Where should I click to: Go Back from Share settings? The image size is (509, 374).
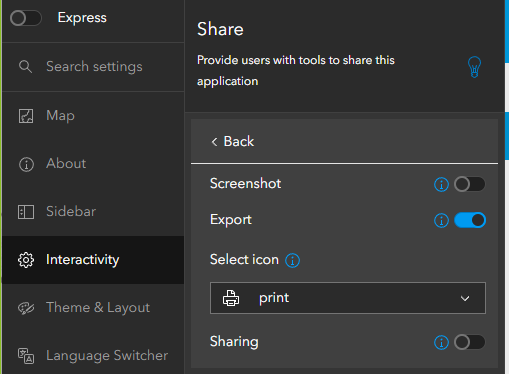[x=232, y=141]
